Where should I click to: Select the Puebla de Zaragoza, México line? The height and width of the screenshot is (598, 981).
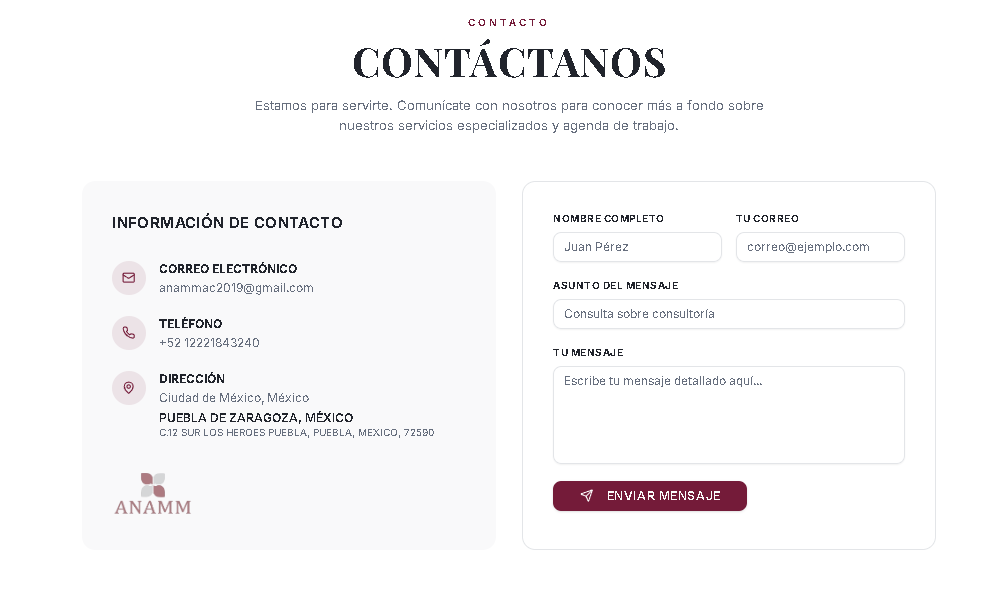coord(256,418)
